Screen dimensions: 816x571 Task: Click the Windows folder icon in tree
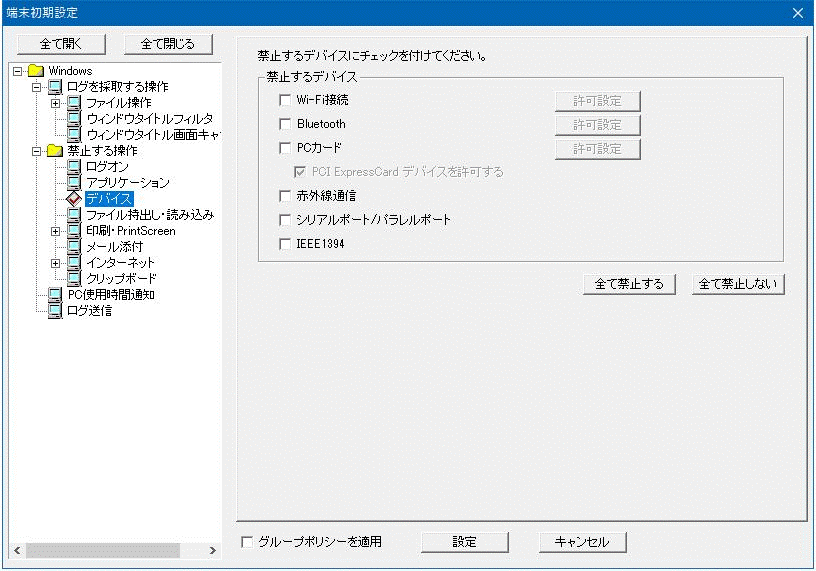tap(36, 70)
